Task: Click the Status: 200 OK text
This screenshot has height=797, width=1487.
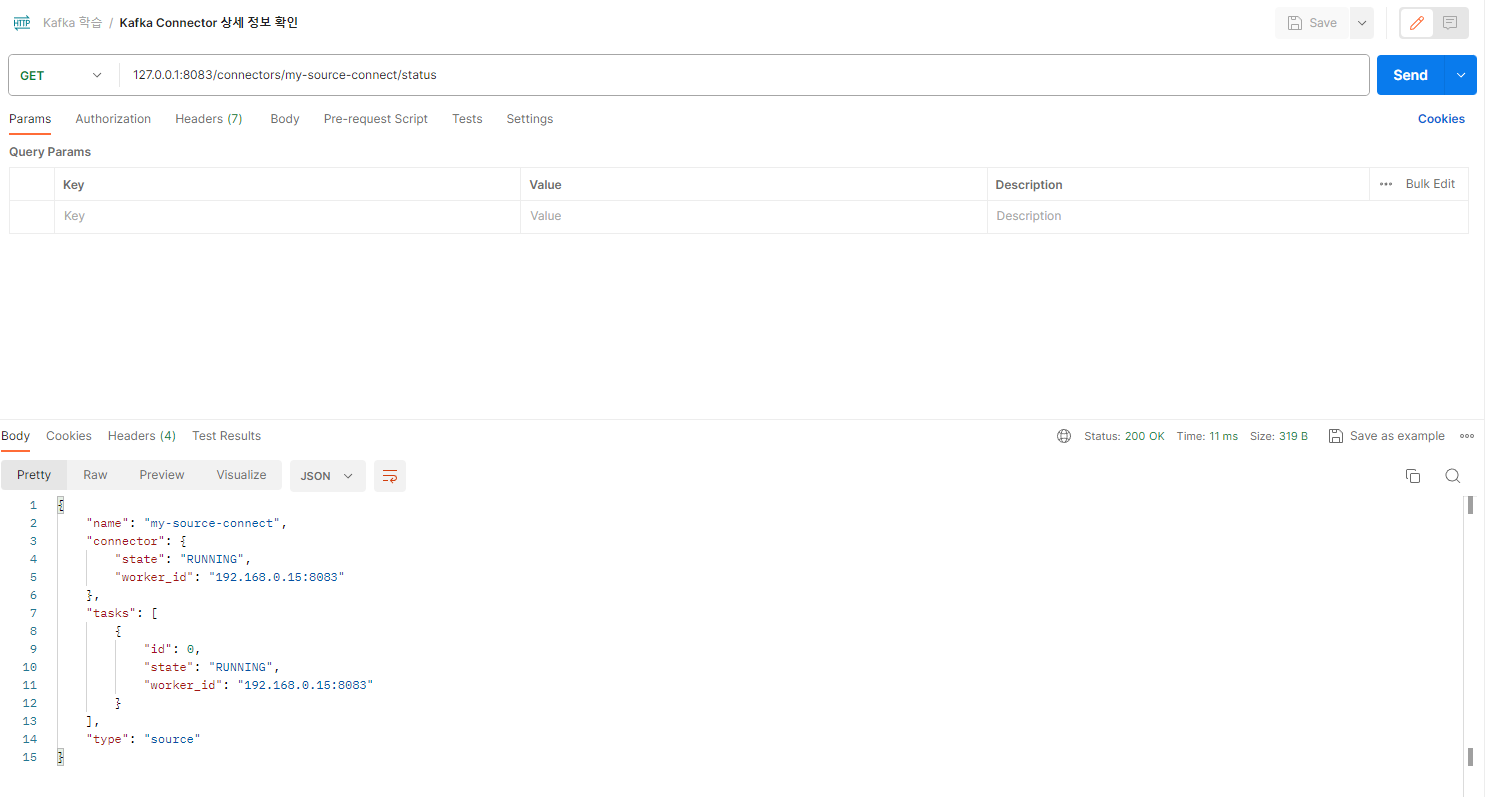Action: point(1124,436)
